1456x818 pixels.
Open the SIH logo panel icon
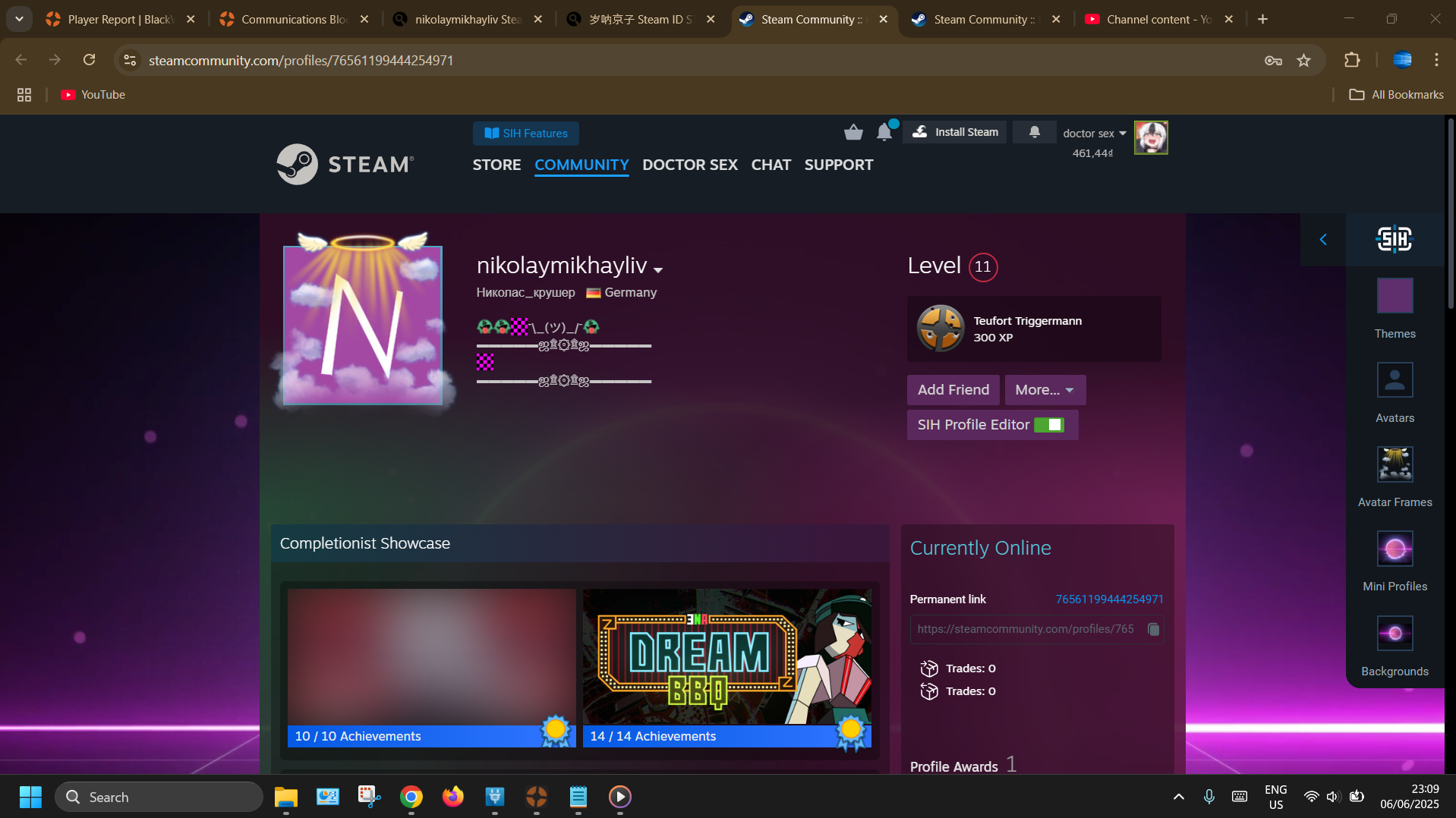coord(1395,240)
